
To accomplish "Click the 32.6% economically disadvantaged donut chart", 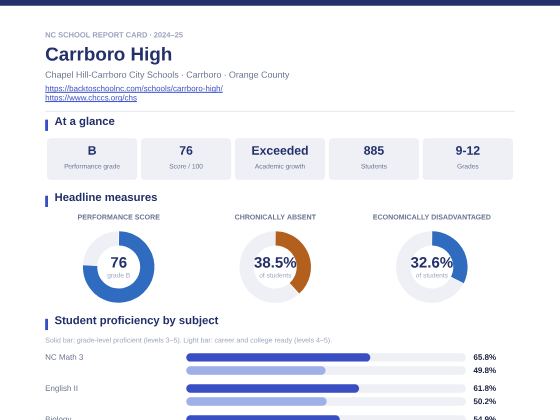I will pos(432,267).
